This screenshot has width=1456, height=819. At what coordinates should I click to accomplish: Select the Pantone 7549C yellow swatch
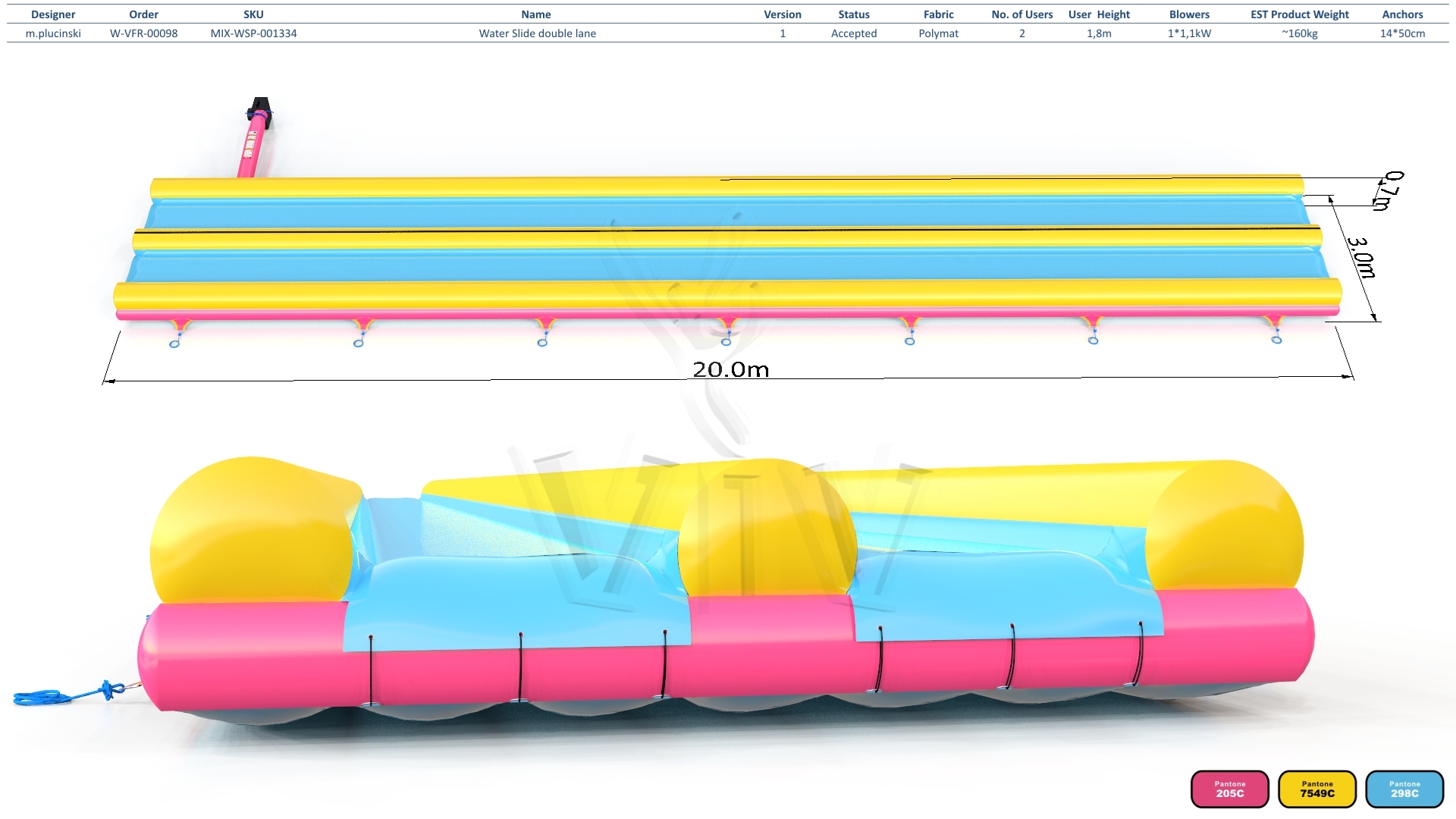point(1317,789)
